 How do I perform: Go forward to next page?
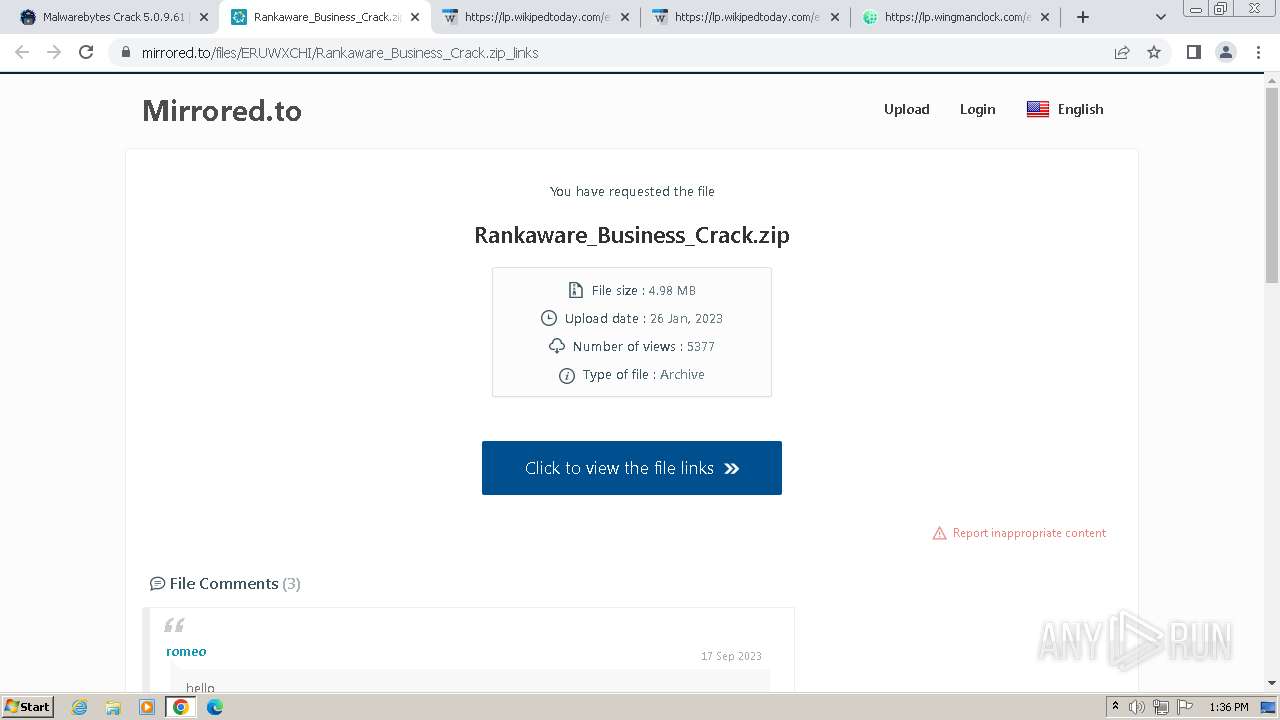pyautogui.click(x=54, y=52)
